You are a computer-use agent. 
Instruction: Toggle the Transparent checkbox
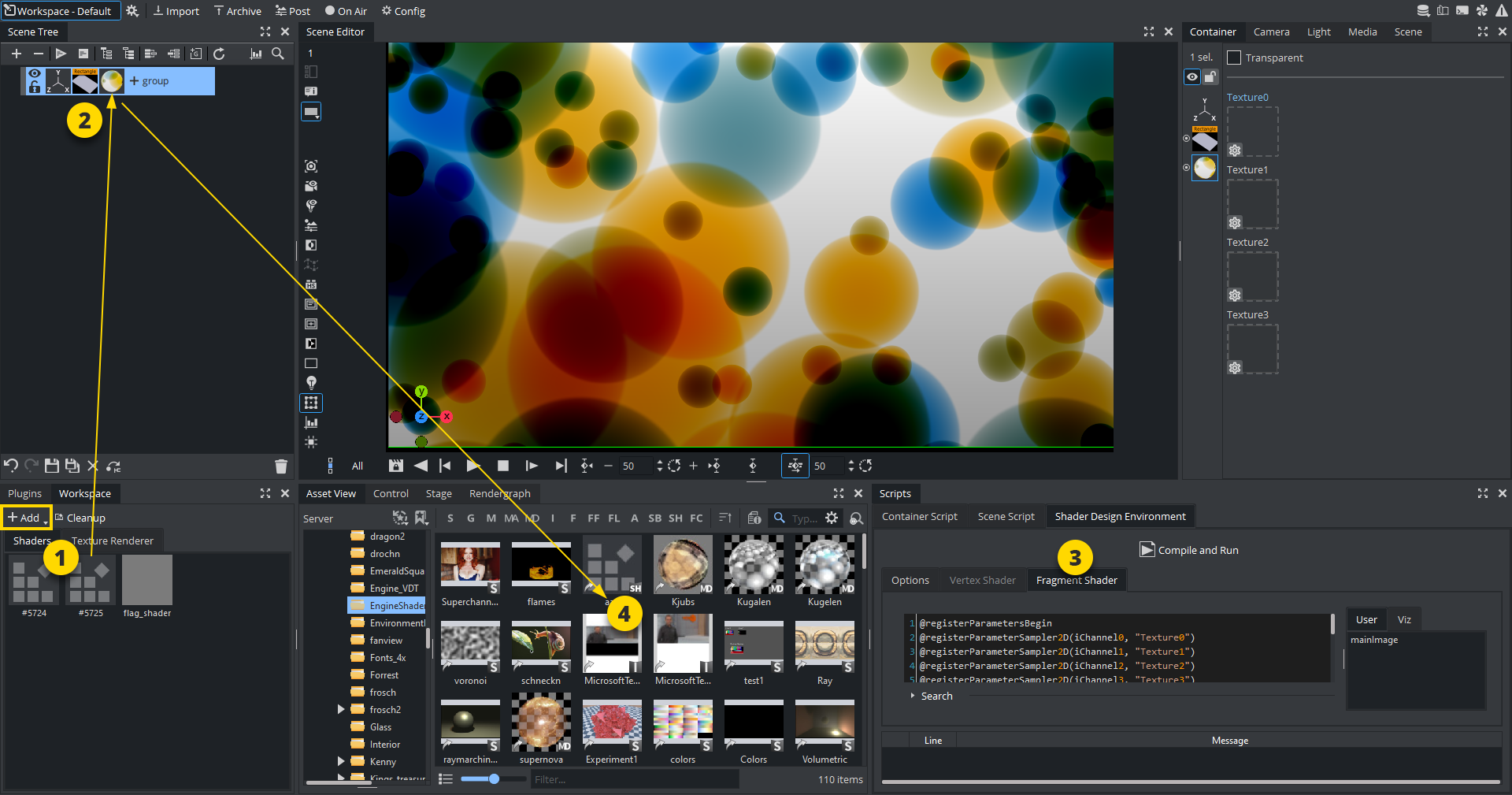(1234, 58)
